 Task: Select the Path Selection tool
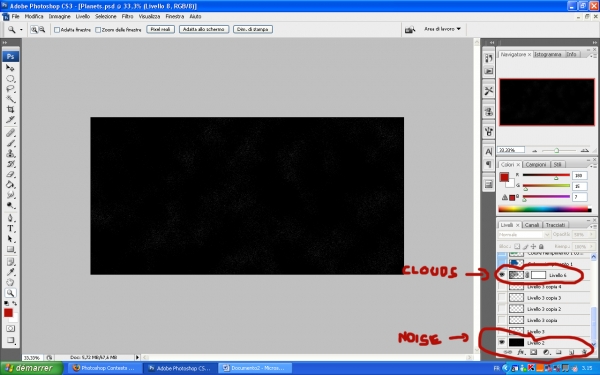pyautogui.click(x=10, y=239)
